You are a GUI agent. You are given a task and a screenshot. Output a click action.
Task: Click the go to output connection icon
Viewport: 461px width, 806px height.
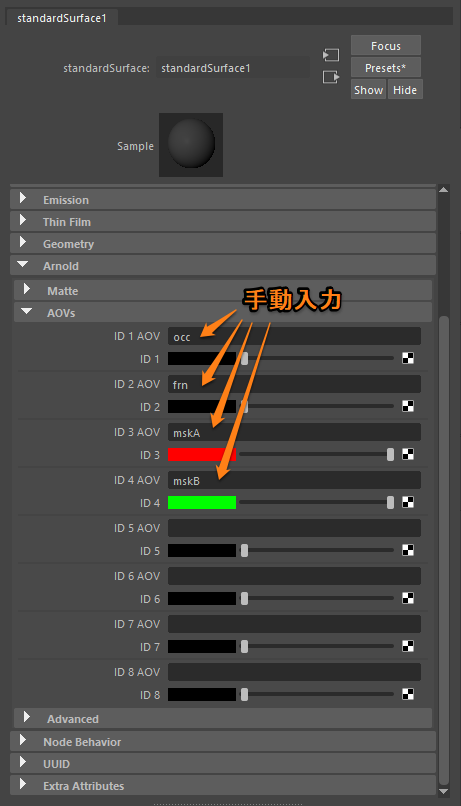(331, 77)
